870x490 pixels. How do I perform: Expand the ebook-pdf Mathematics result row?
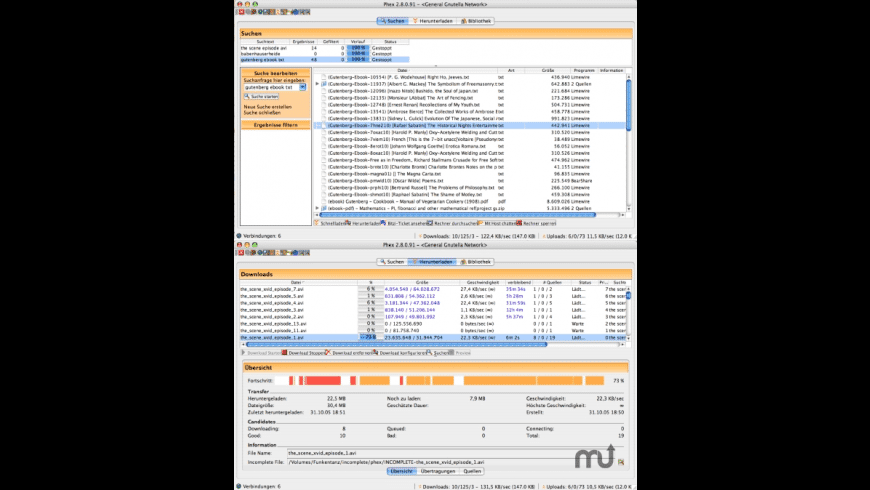coord(317,208)
